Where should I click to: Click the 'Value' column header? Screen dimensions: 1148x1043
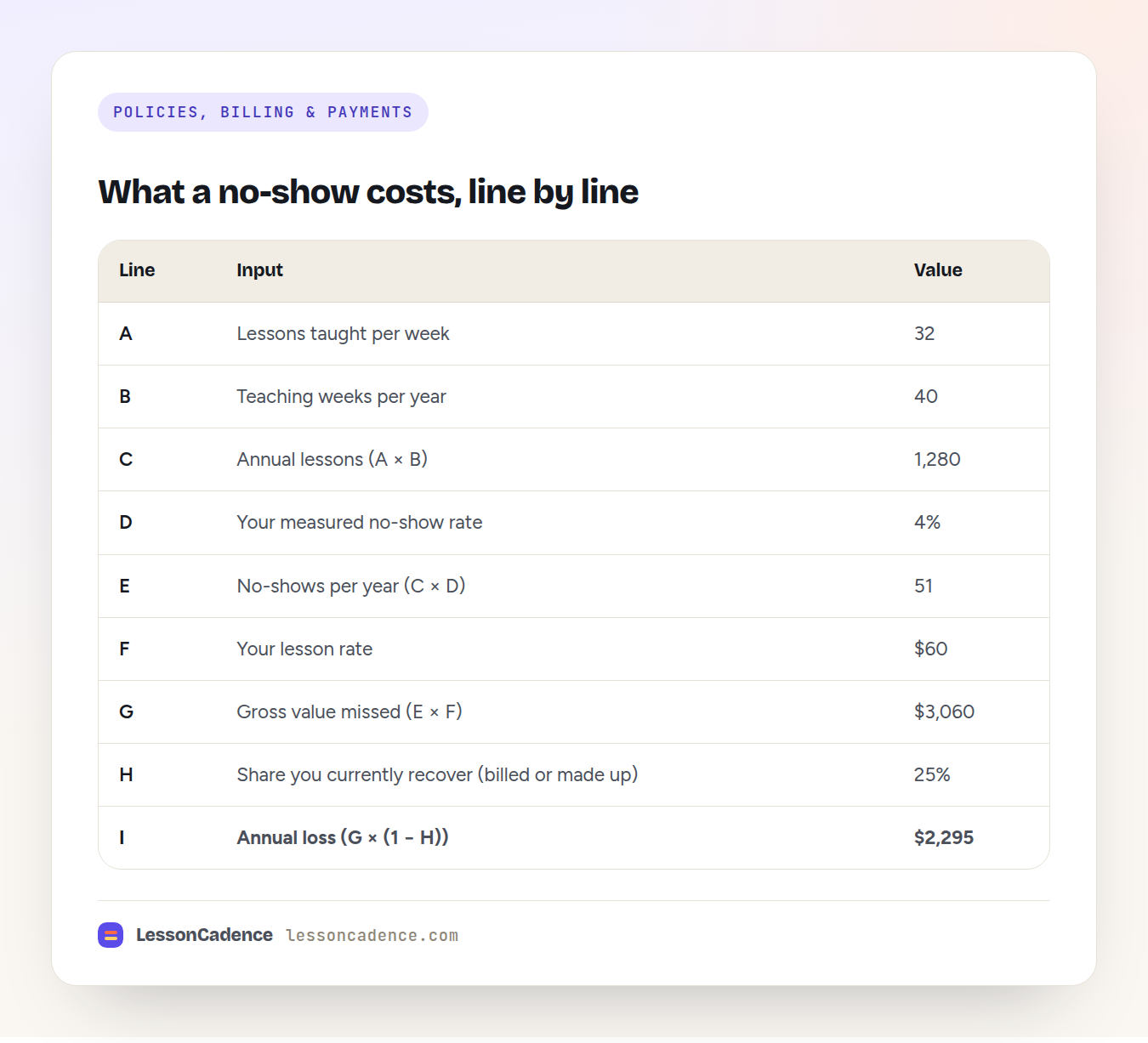938,270
